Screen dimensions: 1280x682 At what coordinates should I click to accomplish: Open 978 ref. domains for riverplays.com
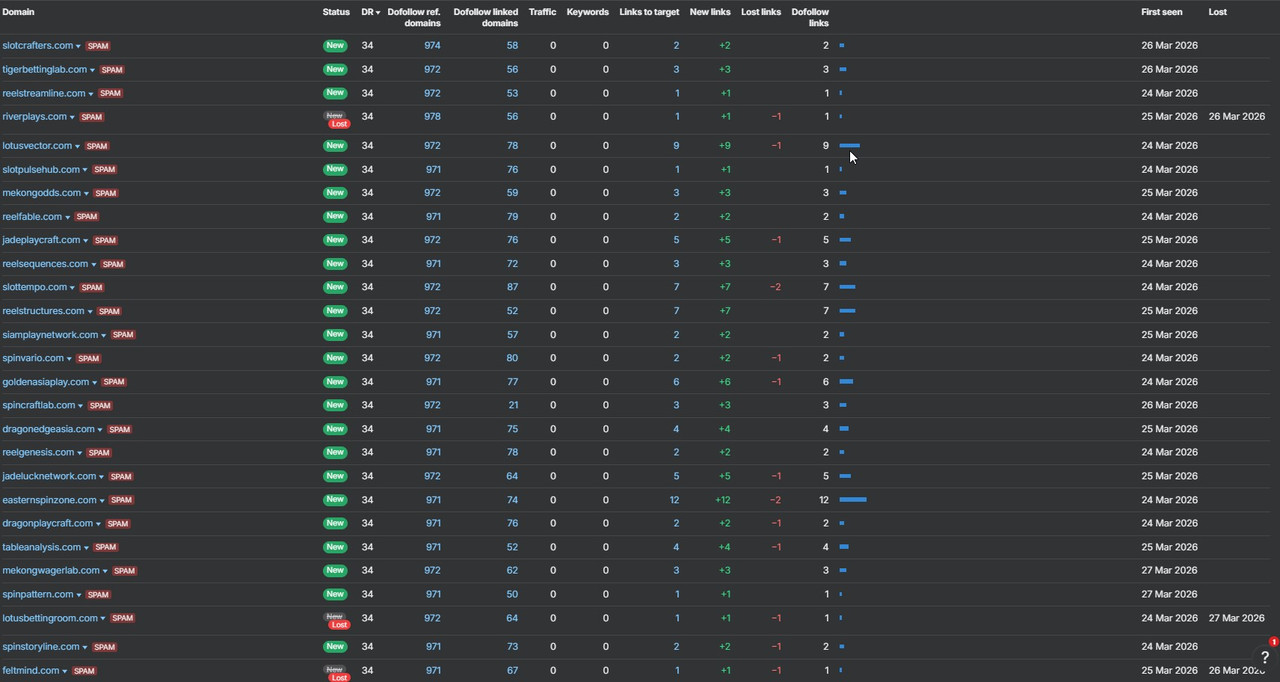click(432, 117)
